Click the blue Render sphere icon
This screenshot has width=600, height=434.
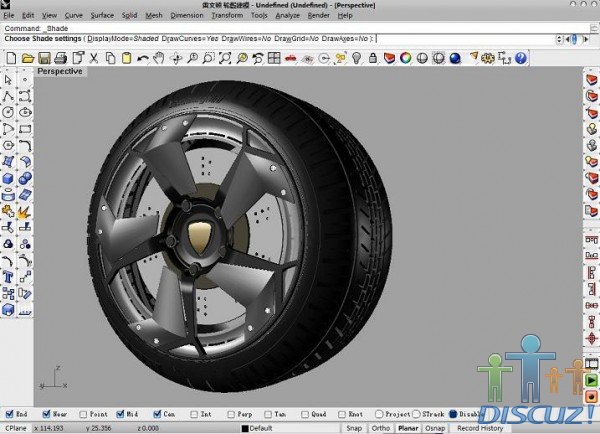(455, 58)
